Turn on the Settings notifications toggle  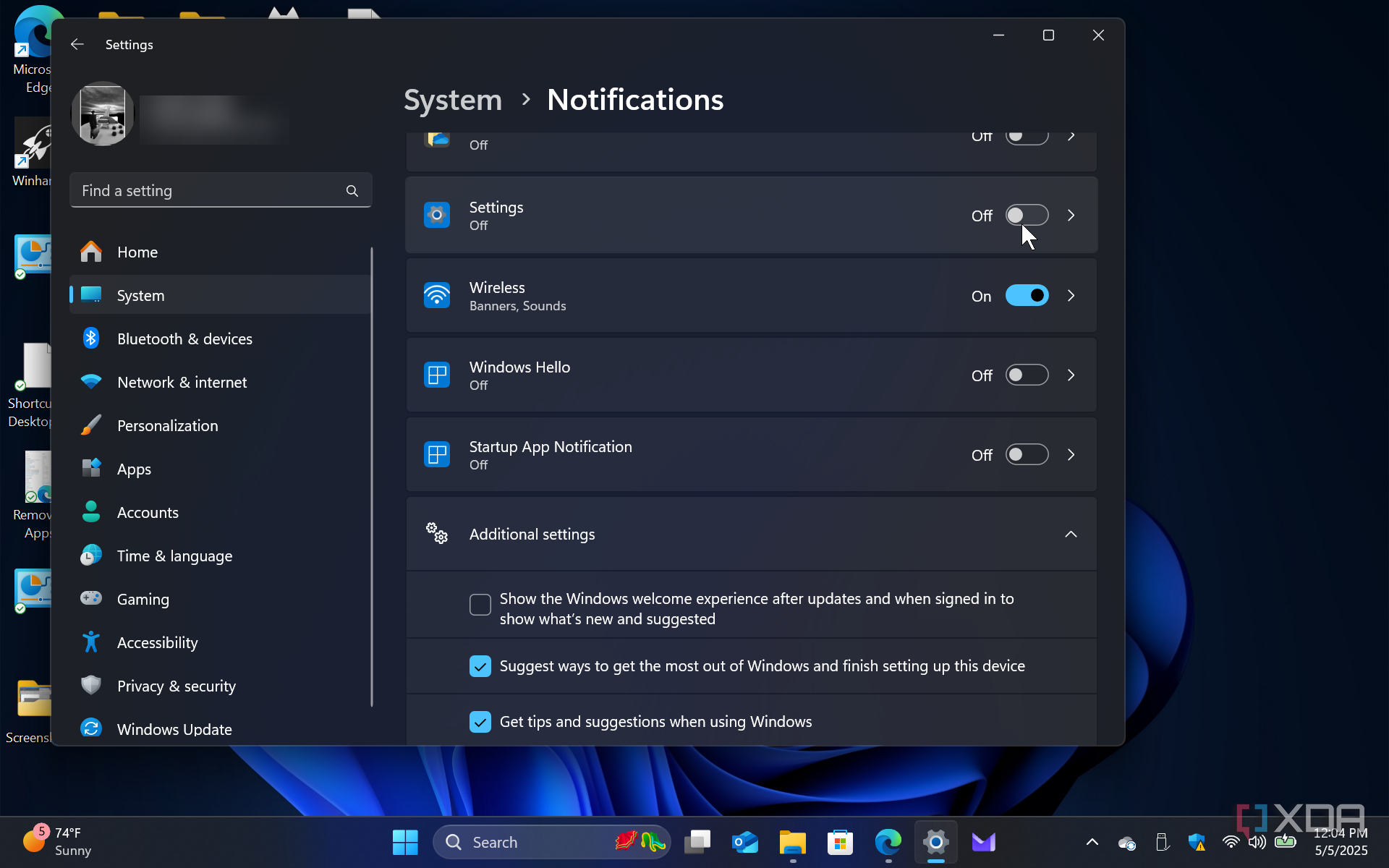pyautogui.click(x=1027, y=216)
